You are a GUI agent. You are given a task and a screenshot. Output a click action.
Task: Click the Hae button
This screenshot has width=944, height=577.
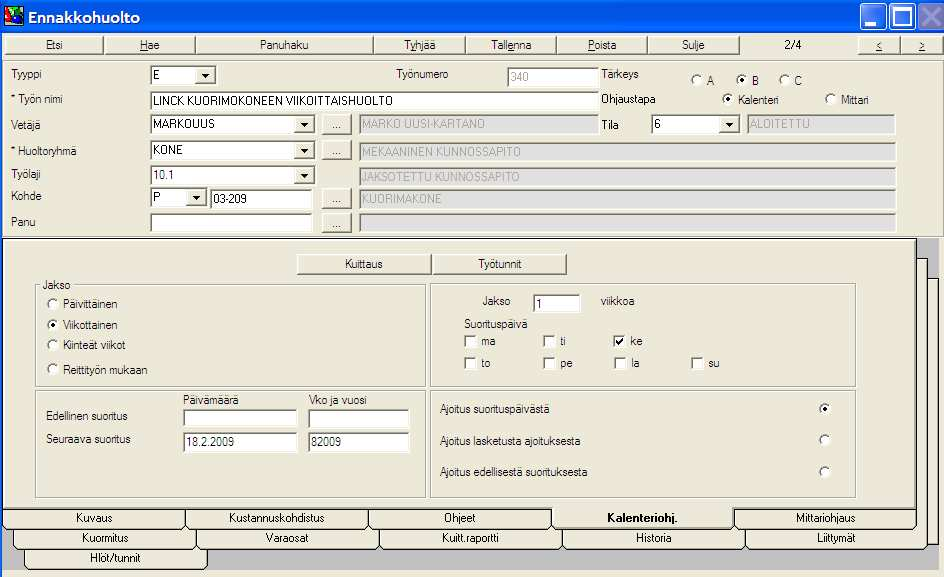(149, 45)
